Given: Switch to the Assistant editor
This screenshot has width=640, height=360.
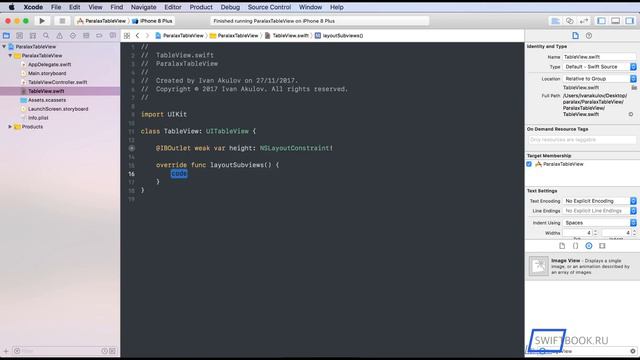Looking at the screenshot, I should coord(570,21).
